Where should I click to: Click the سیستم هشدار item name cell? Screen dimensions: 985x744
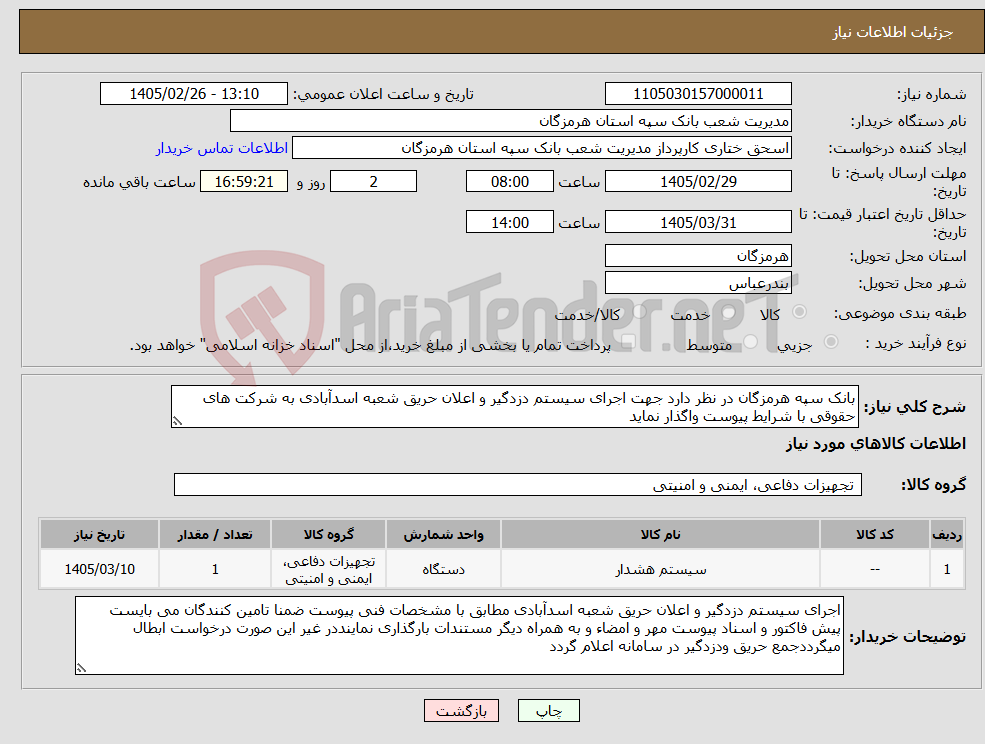tap(660, 569)
